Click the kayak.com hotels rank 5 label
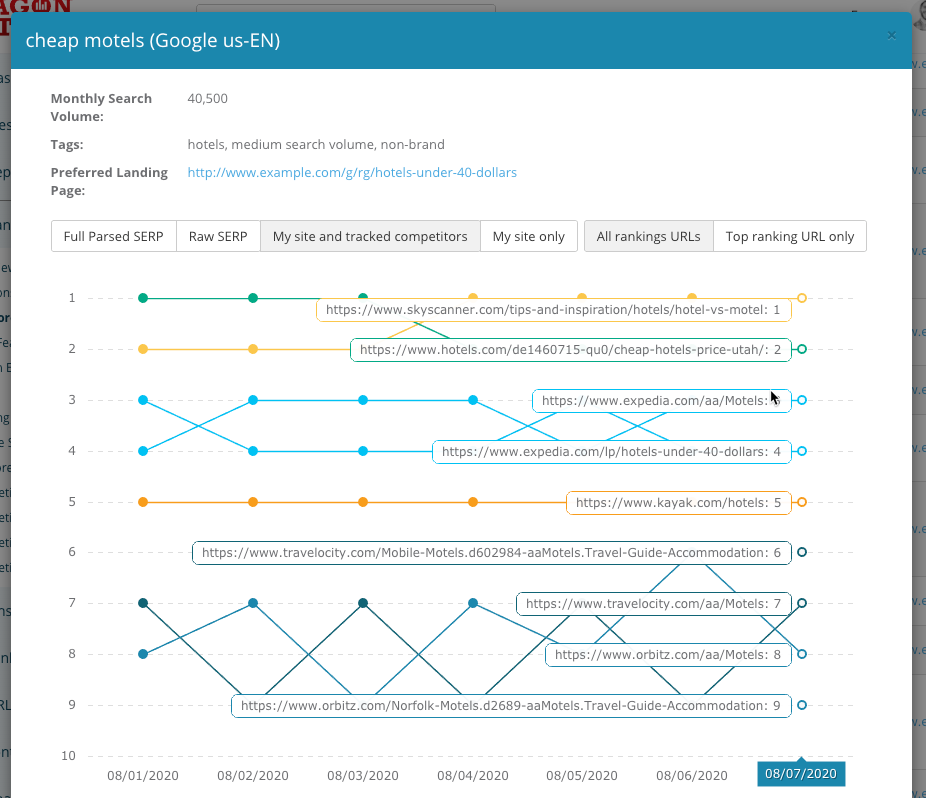The image size is (926, 798). coord(678,503)
